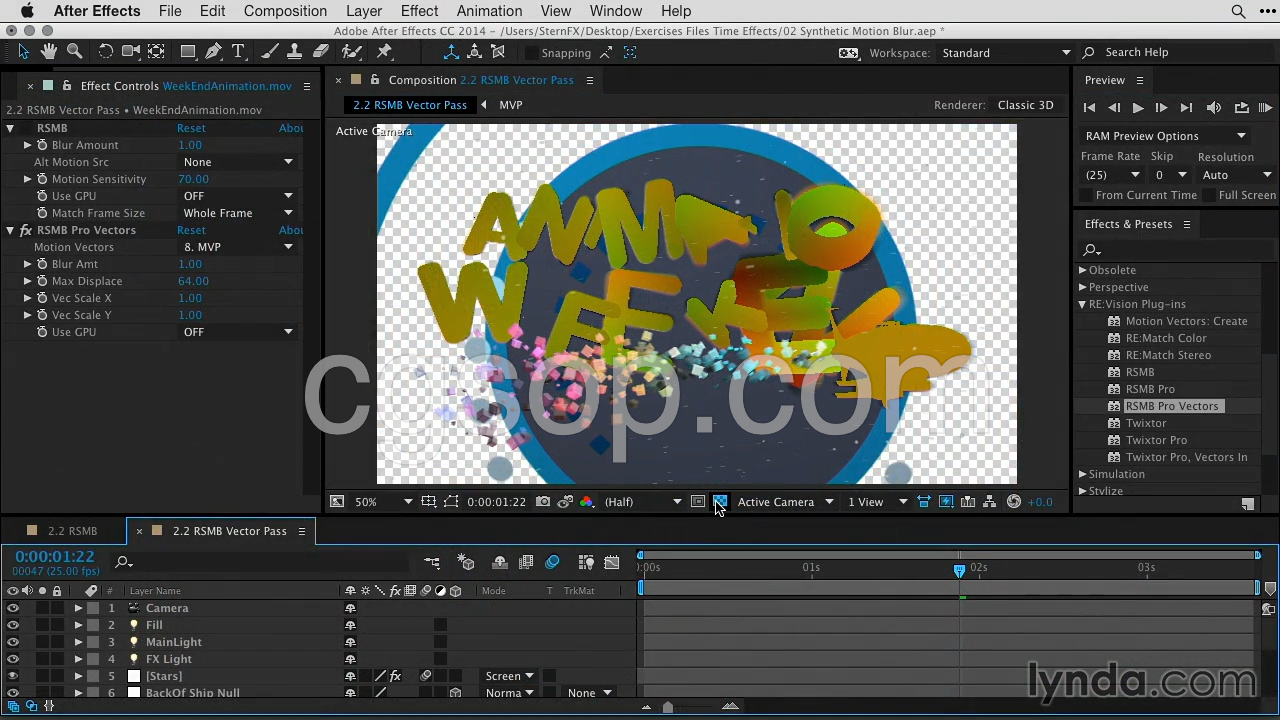Select the Horizontal Type tool

[239, 52]
